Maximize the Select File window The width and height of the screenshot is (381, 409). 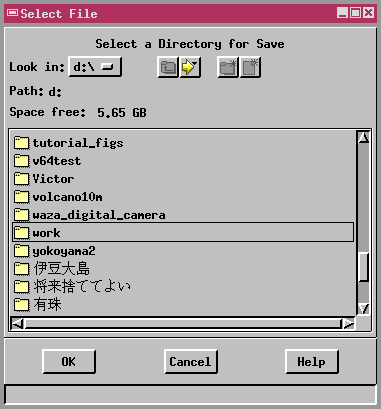(x=355, y=13)
